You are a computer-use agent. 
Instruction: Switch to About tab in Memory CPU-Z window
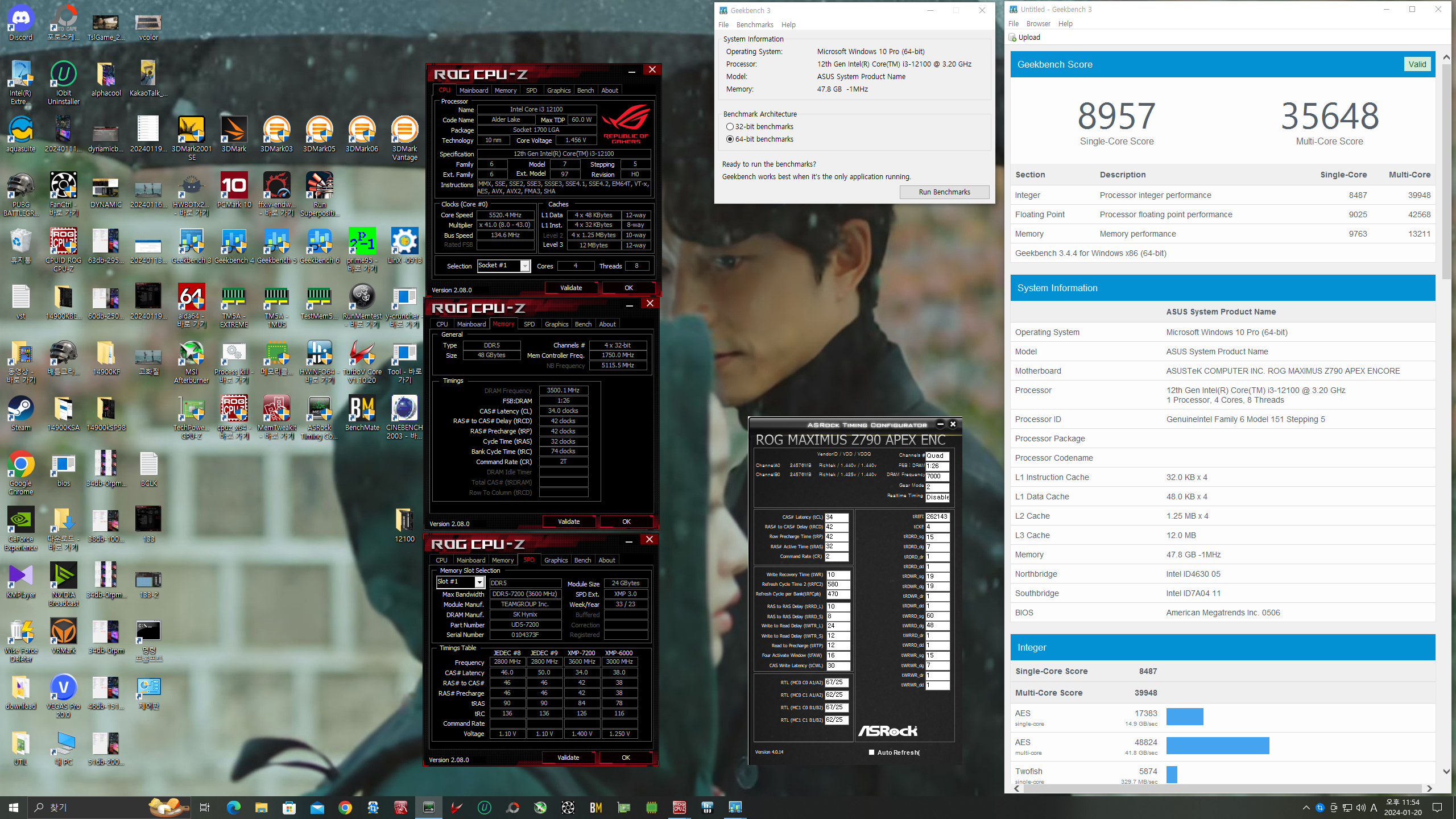(x=607, y=324)
